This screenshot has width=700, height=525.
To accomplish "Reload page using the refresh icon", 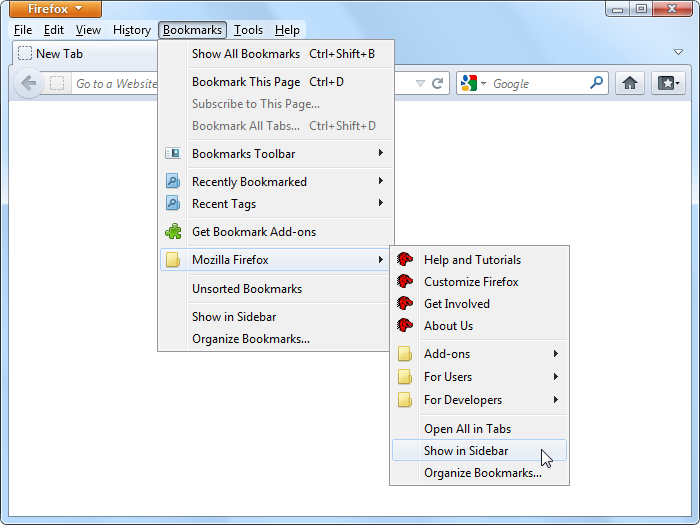I will 437,84.
